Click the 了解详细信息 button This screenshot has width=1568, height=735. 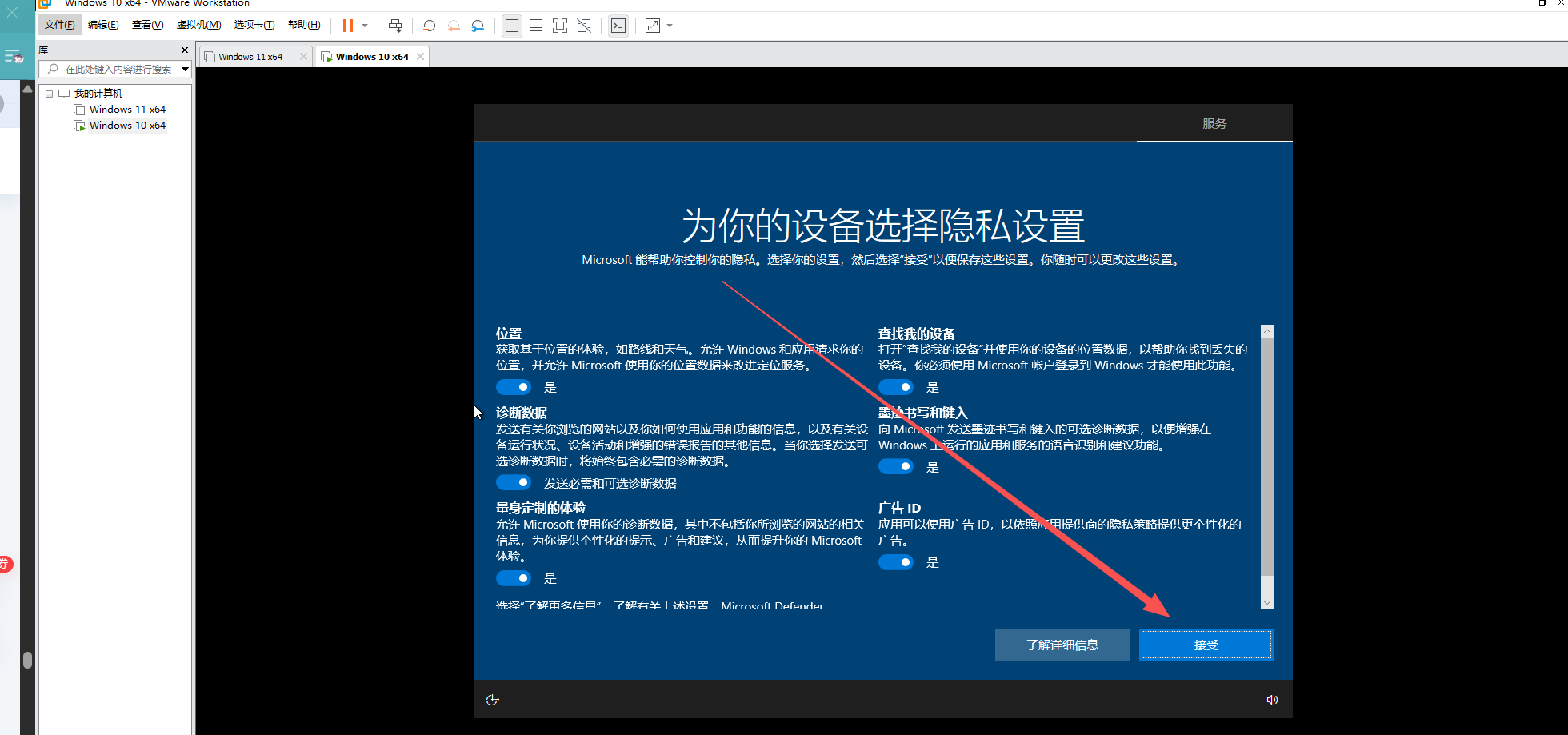pyautogui.click(x=1062, y=645)
